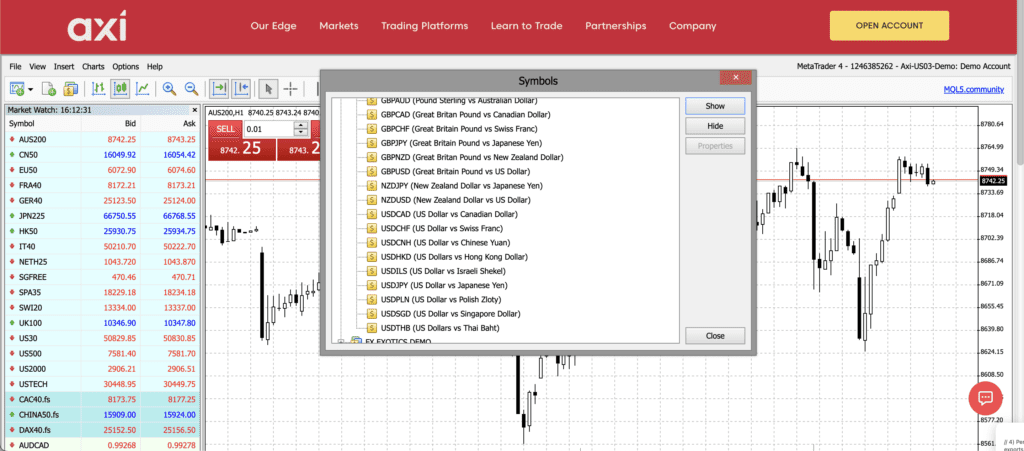Click the GBPCAD symbol coin icon
The image size is (1024, 451).
coord(372,114)
